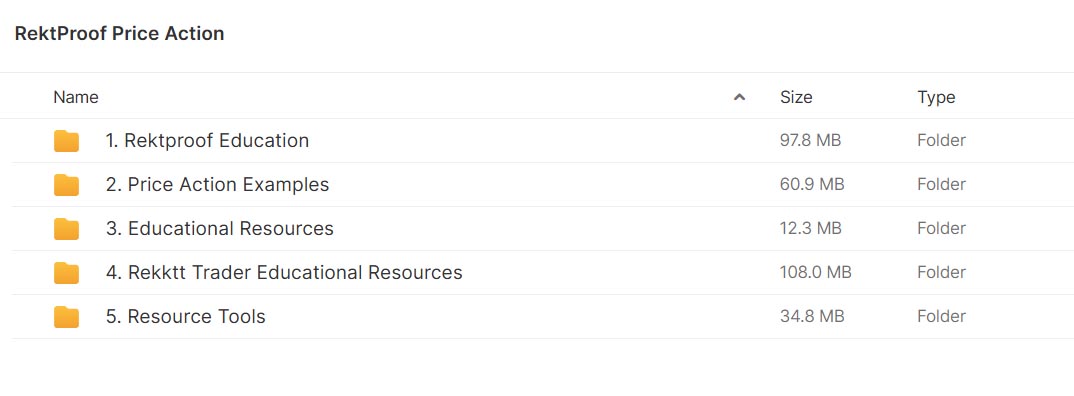Open the link 3. Educational Resources
The width and height of the screenshot is (1074, 396).
coord(219,228)
